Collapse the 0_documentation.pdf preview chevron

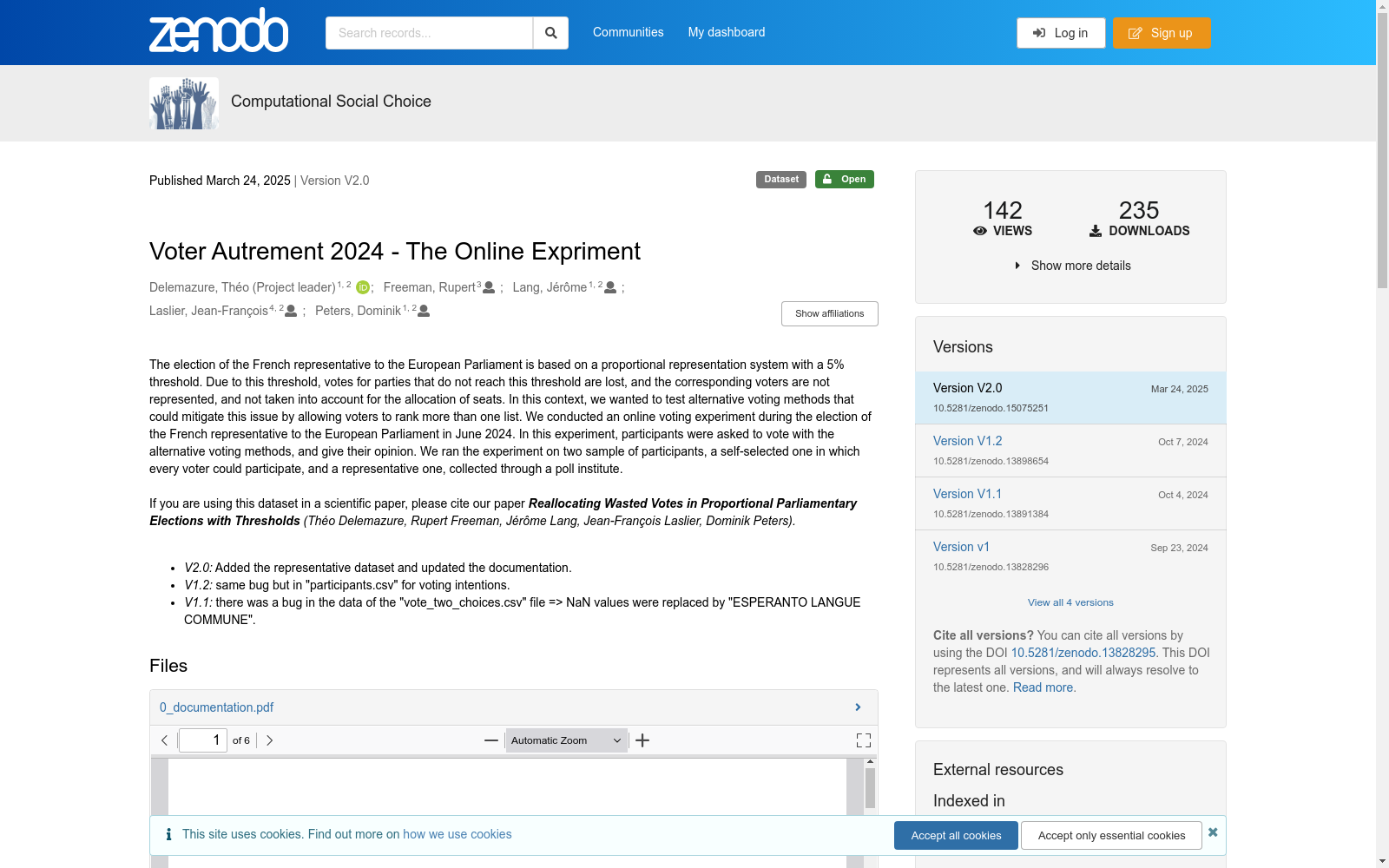[x=858, y=707]
